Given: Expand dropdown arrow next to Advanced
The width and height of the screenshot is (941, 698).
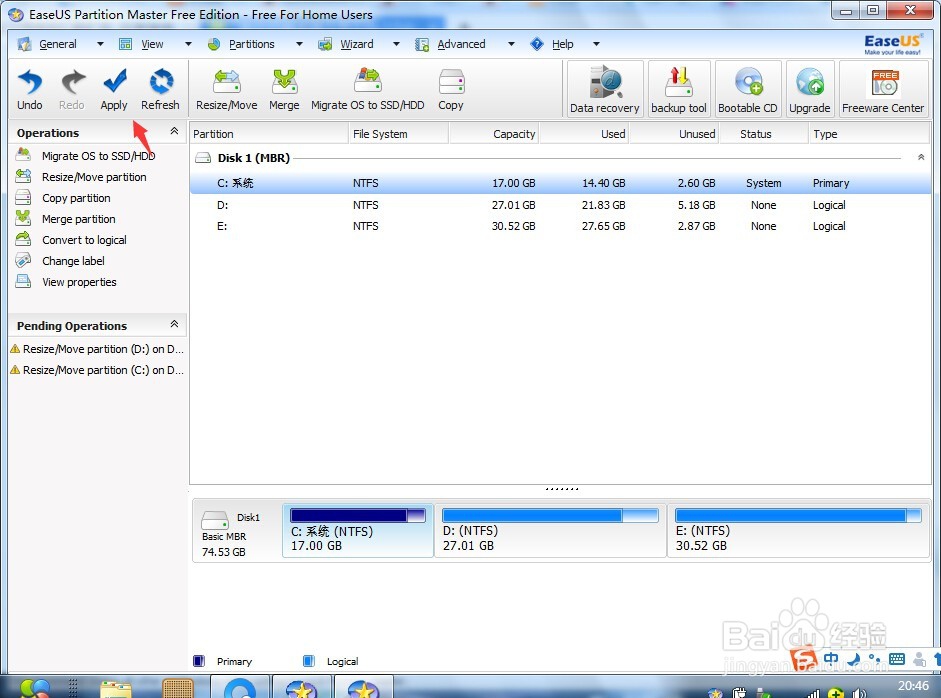Looking at the screenshot, I should point(511,44).
